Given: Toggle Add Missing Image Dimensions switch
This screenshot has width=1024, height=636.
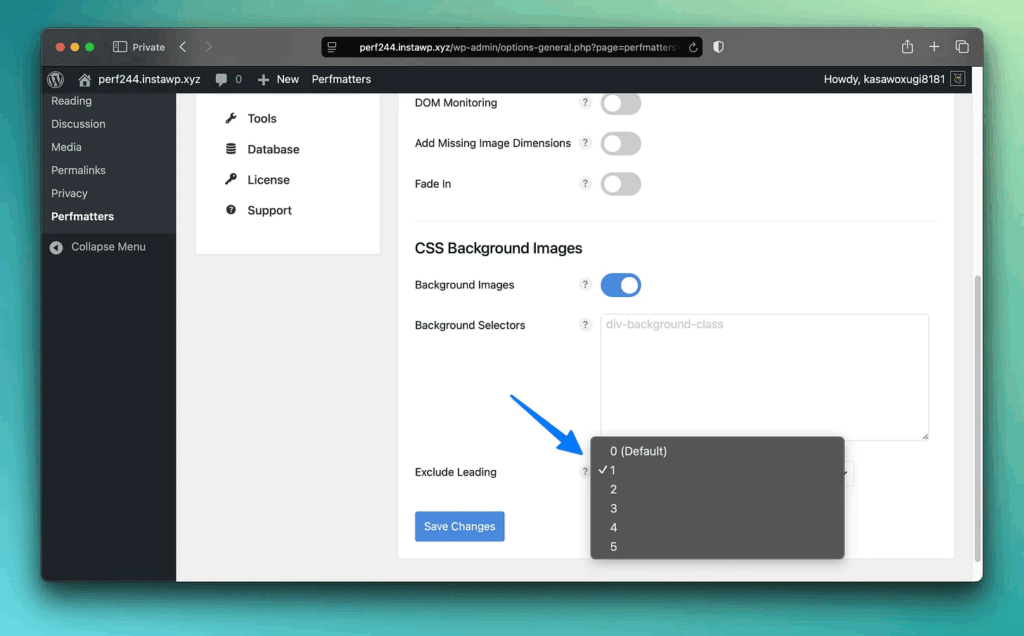Looking at the screenshot, I should click(x=620, y=143).
